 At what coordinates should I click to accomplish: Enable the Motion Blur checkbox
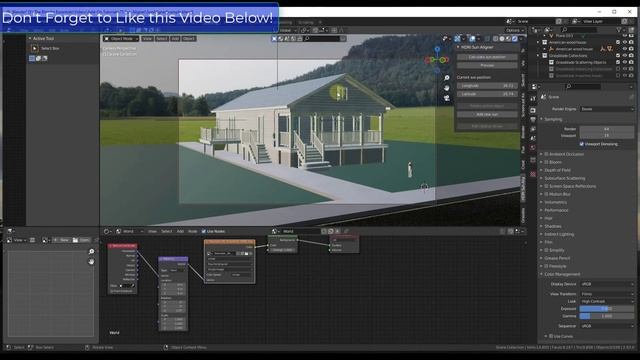(x=546, y=194)
